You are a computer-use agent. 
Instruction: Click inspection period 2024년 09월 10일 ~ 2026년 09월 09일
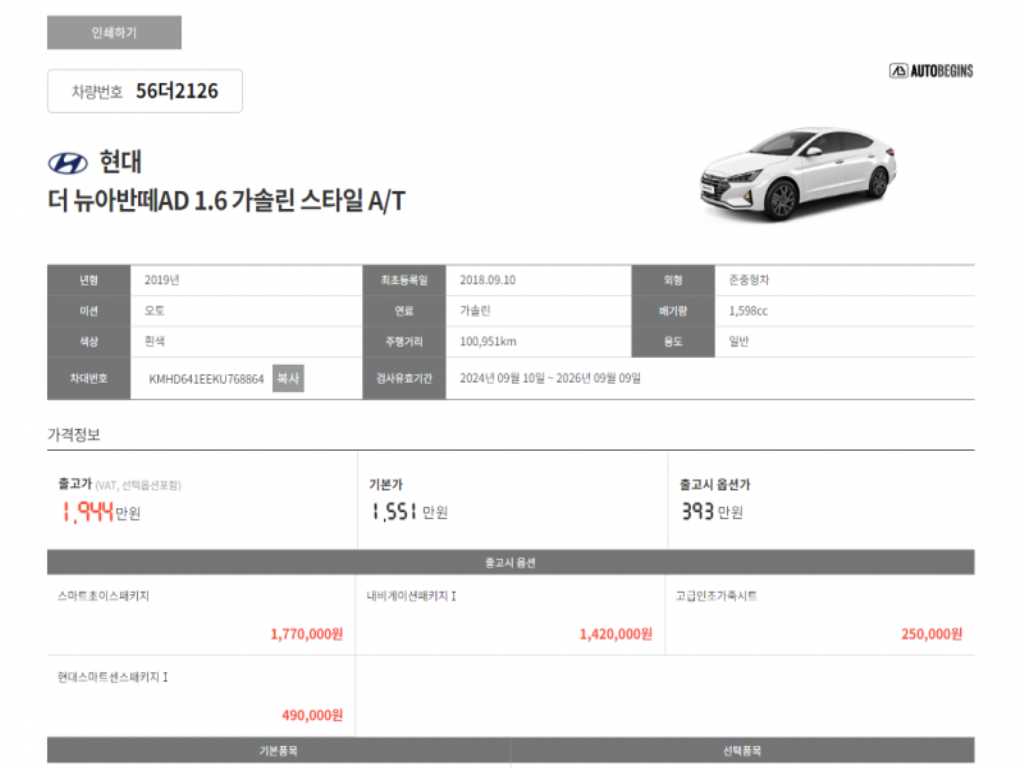(x=550, y=378)
